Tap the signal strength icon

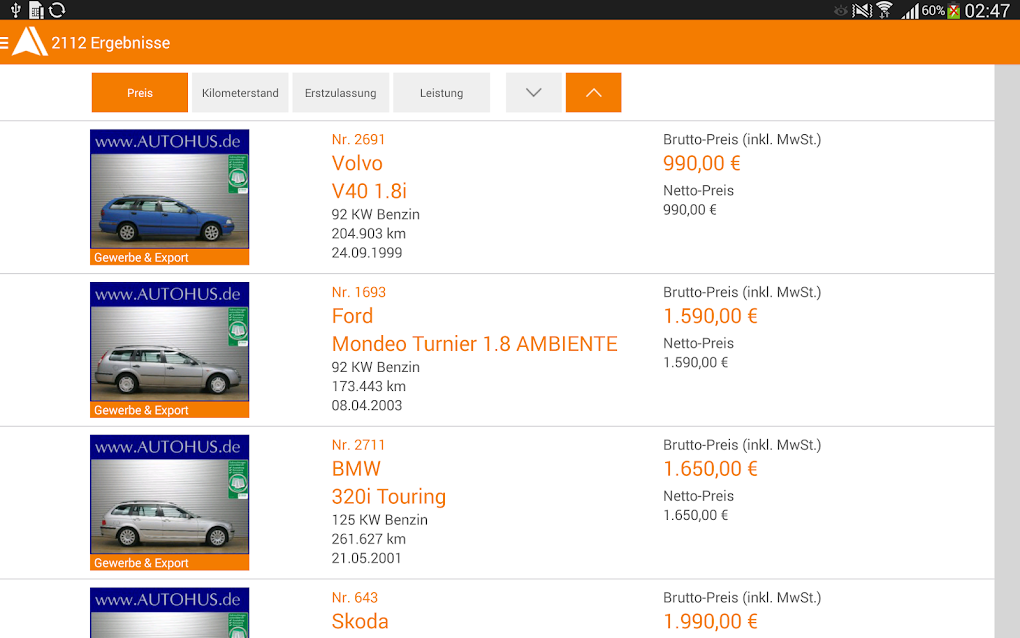click(x=910, y=11)
